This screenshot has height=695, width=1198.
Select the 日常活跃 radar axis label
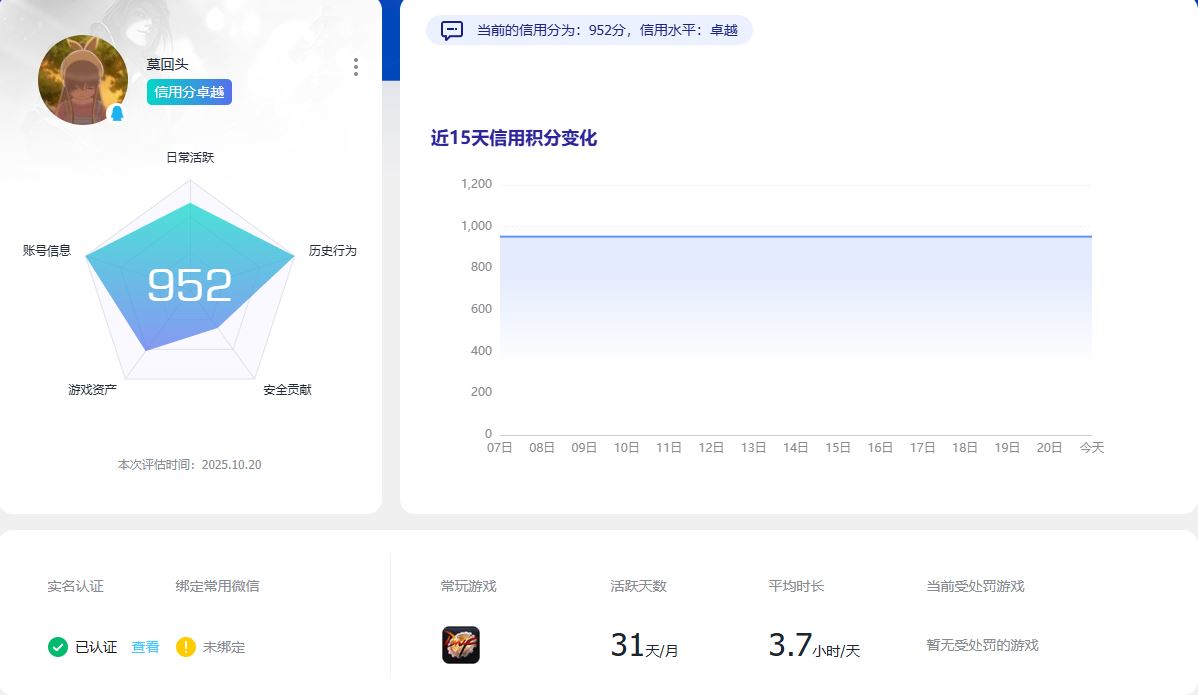coord(190,157)
